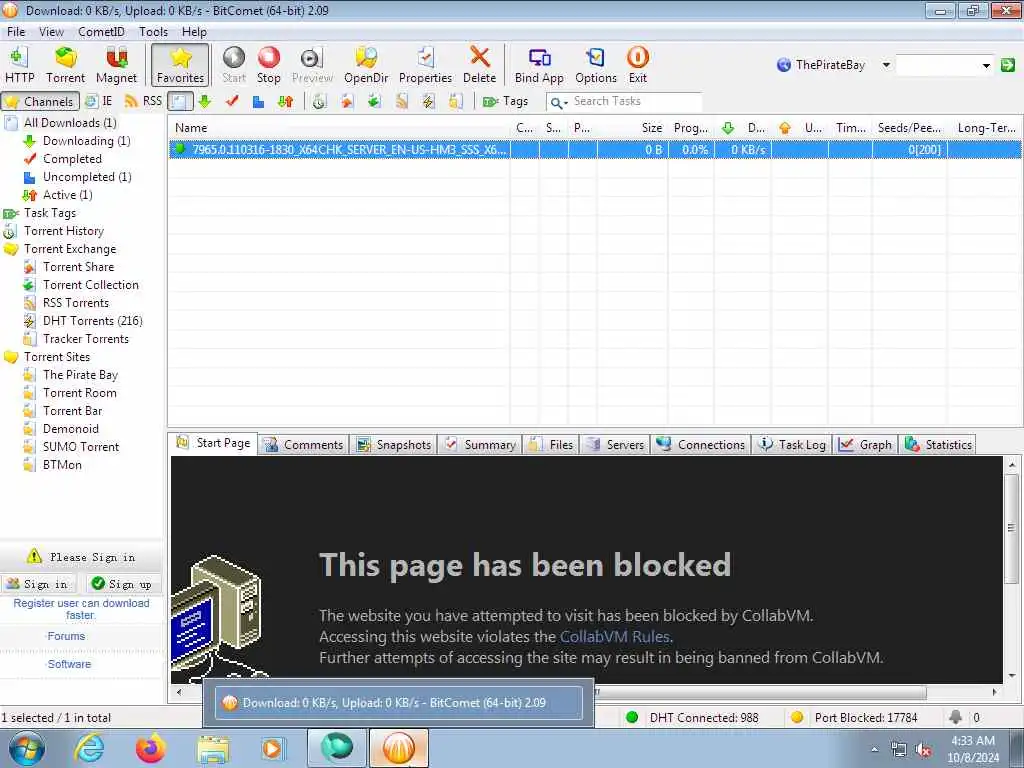Open the CometID menu

tap(101, 31)
